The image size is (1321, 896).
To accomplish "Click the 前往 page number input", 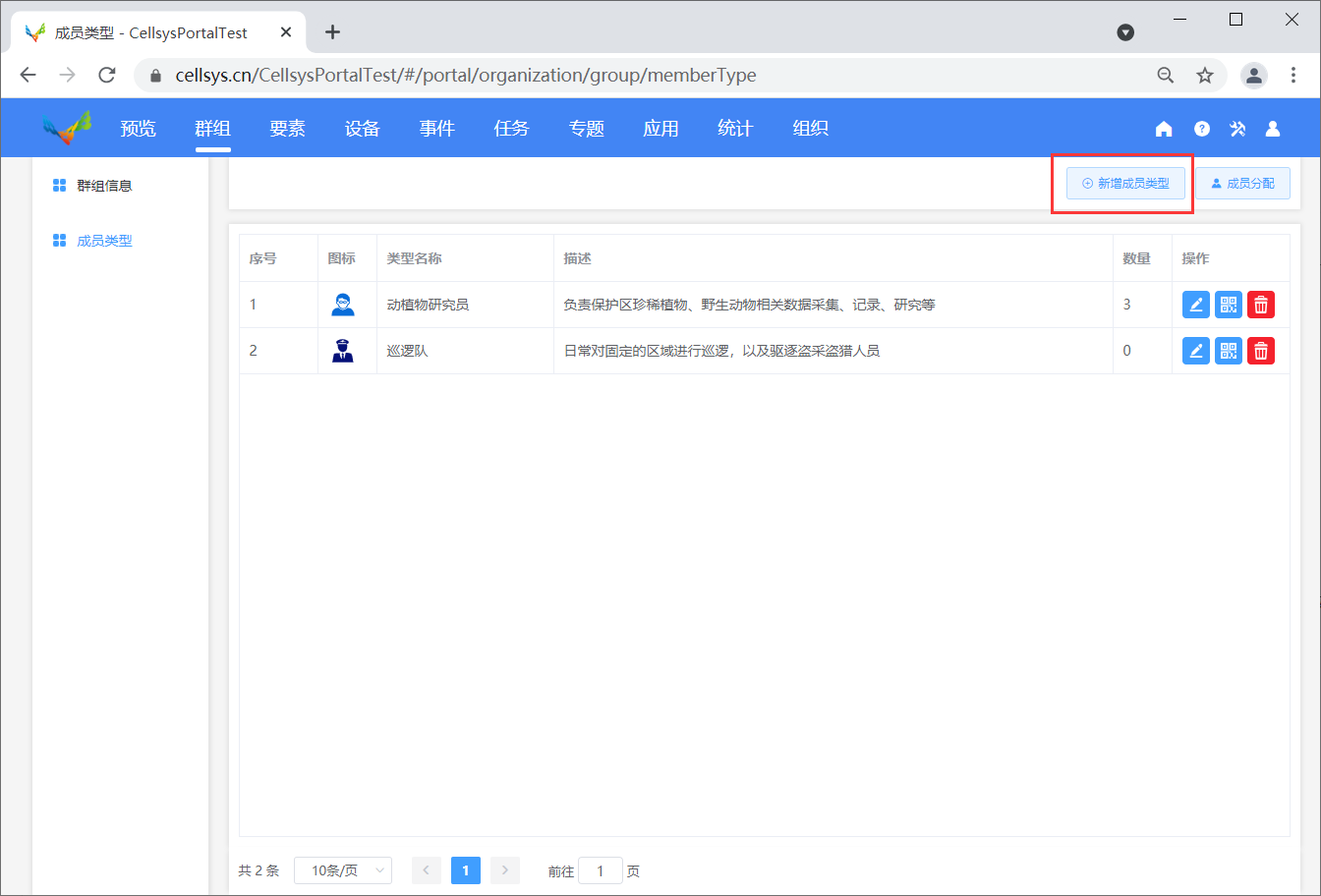I will (x=601, y=870).
